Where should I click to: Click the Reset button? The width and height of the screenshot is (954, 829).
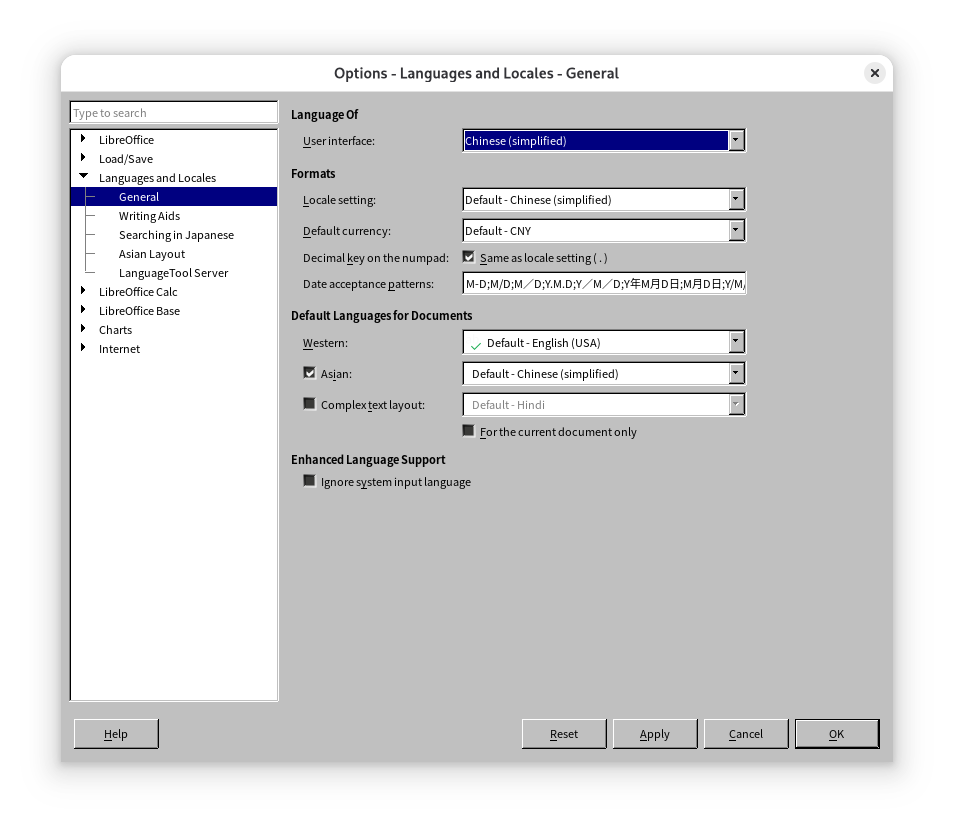click(x=564, y=734)
